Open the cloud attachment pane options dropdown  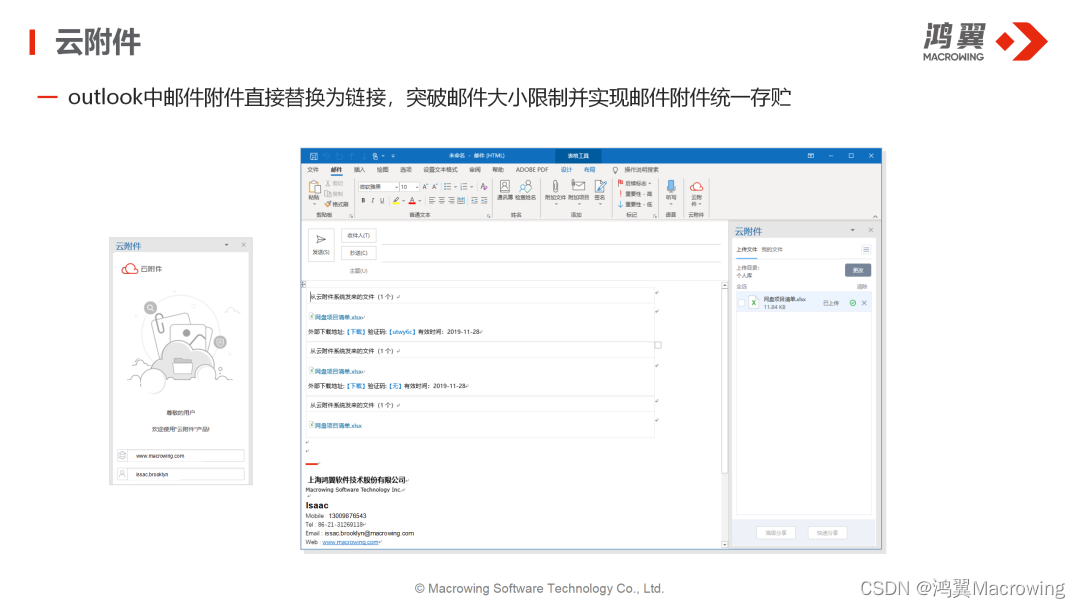pyautogui.click(x=852, y=230)
